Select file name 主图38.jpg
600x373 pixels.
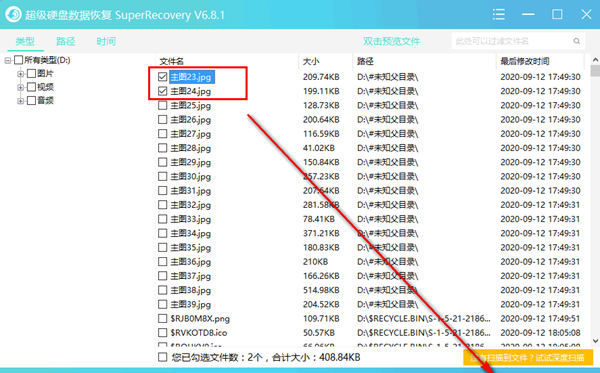pos(191,290)
